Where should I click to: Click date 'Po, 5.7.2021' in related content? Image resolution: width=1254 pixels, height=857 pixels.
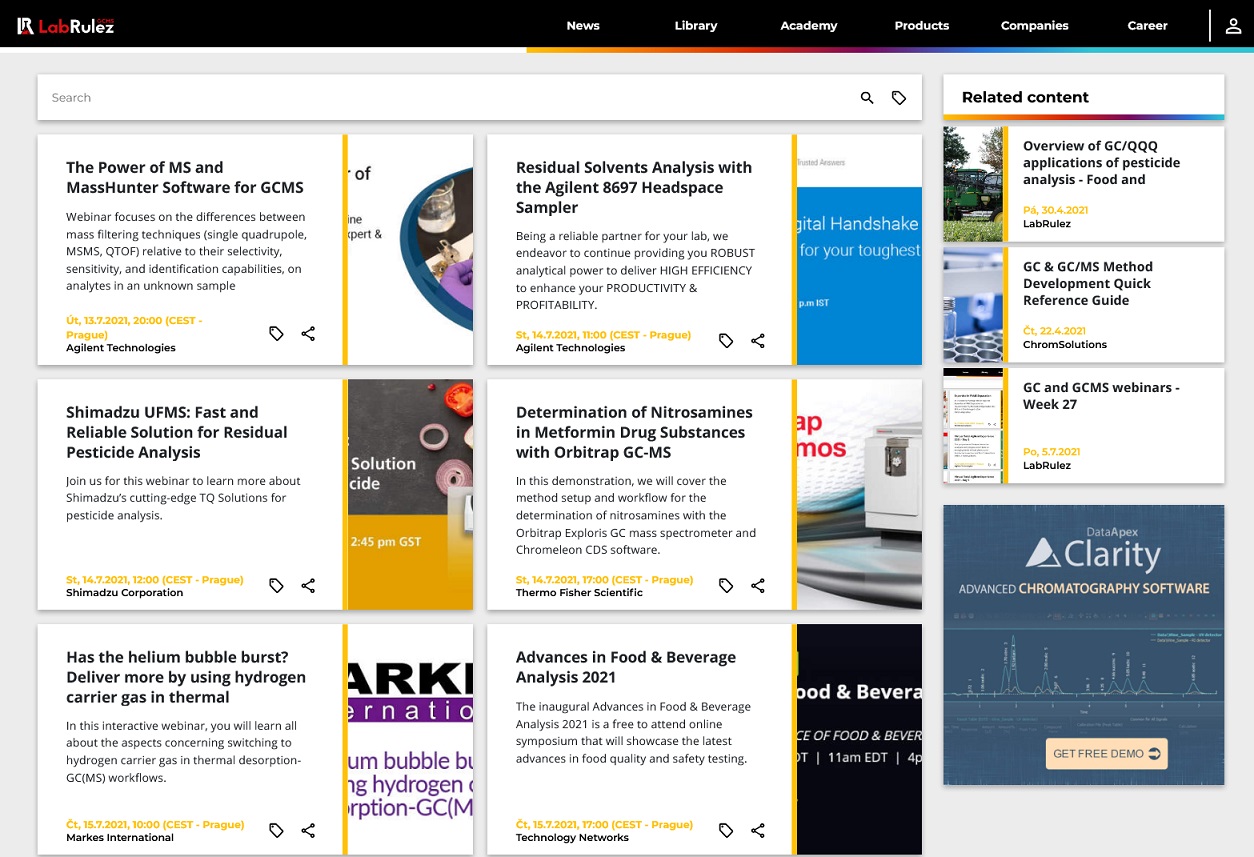click(1051, 453)
